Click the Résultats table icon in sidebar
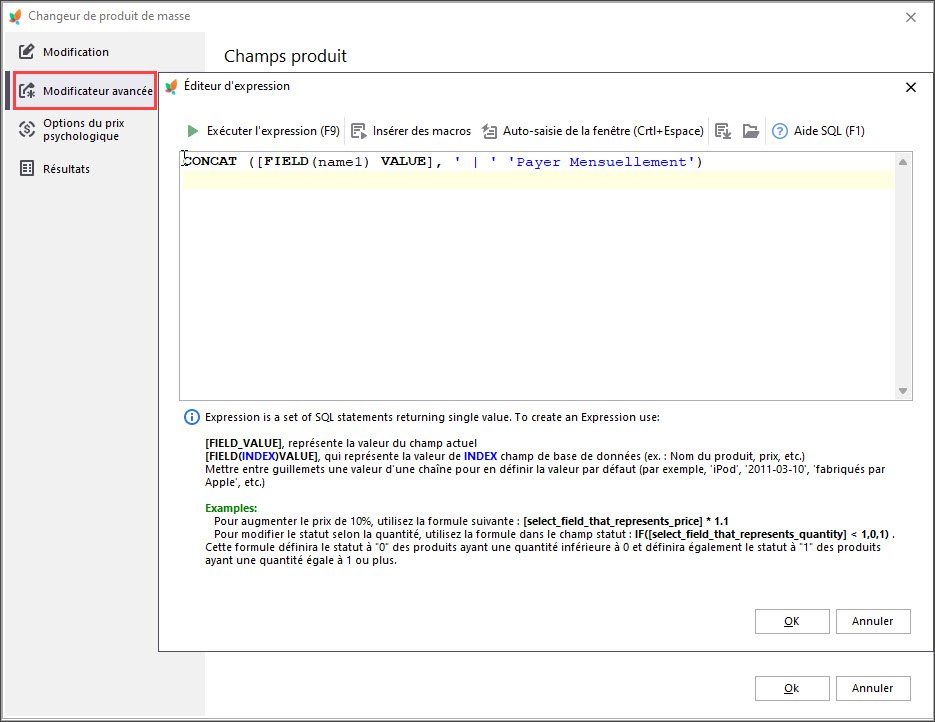This screenshot has width=935, height=722. click(x=27, y=169)
